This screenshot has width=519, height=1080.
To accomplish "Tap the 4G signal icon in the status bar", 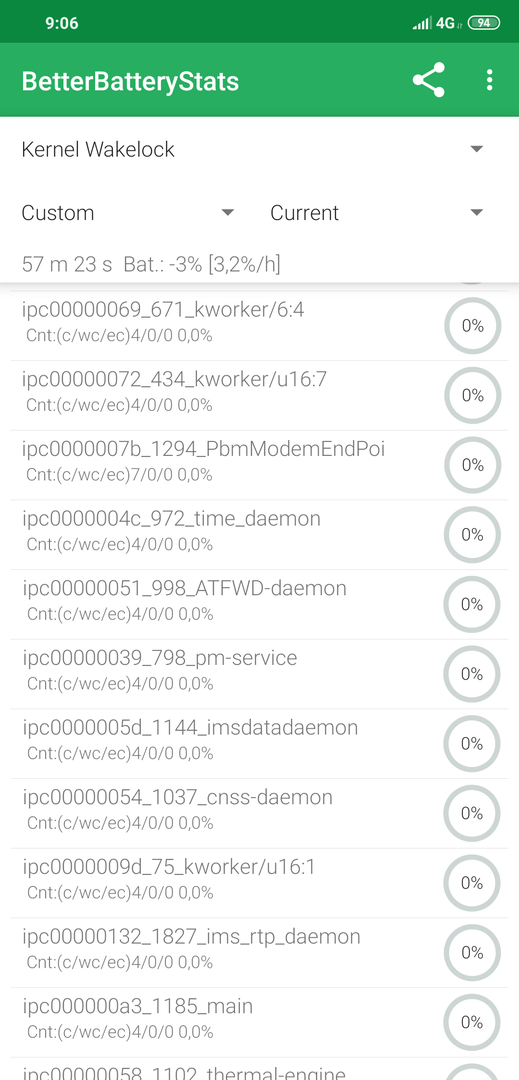I will (445, 23).
